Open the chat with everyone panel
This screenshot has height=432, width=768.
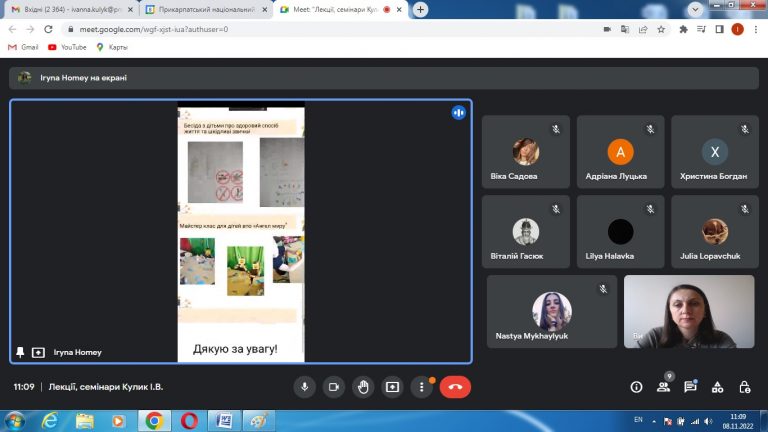pos(691,387)
